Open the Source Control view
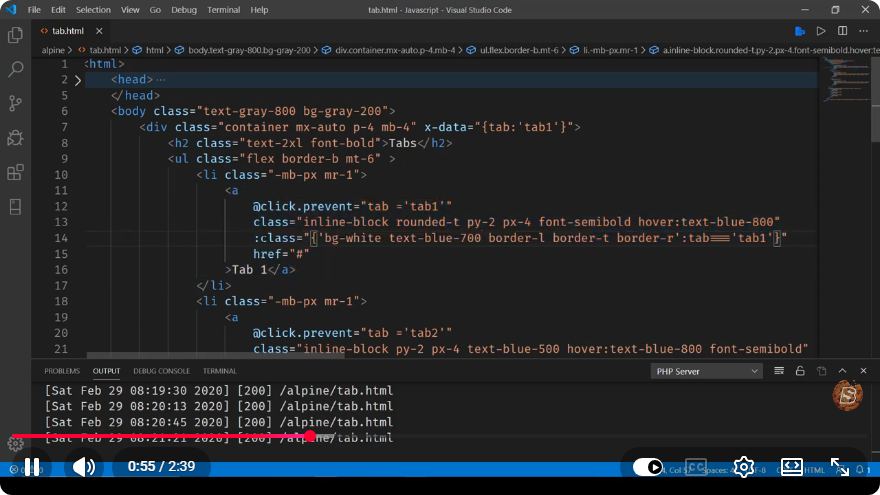The width and height of the screenshot is (880, 495). [x=15, y=103]
